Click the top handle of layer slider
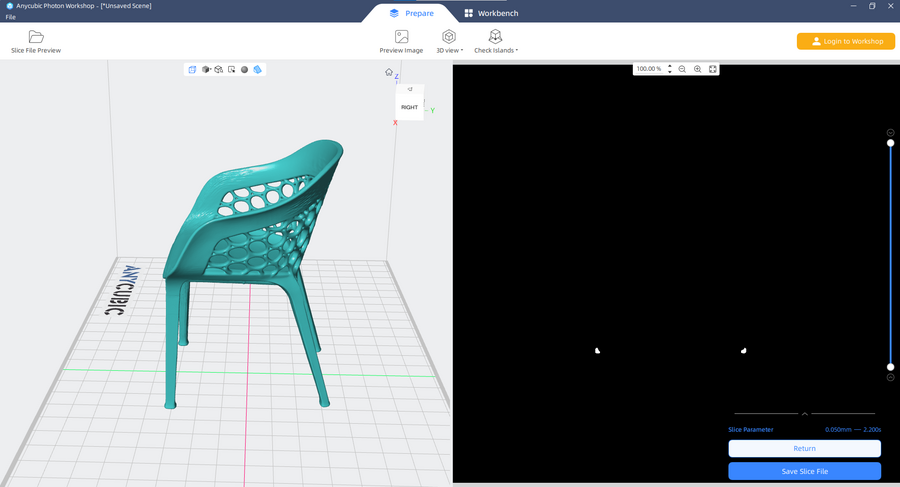The height and width of the screenshot is (487, 900). click(x=890, y=143)
